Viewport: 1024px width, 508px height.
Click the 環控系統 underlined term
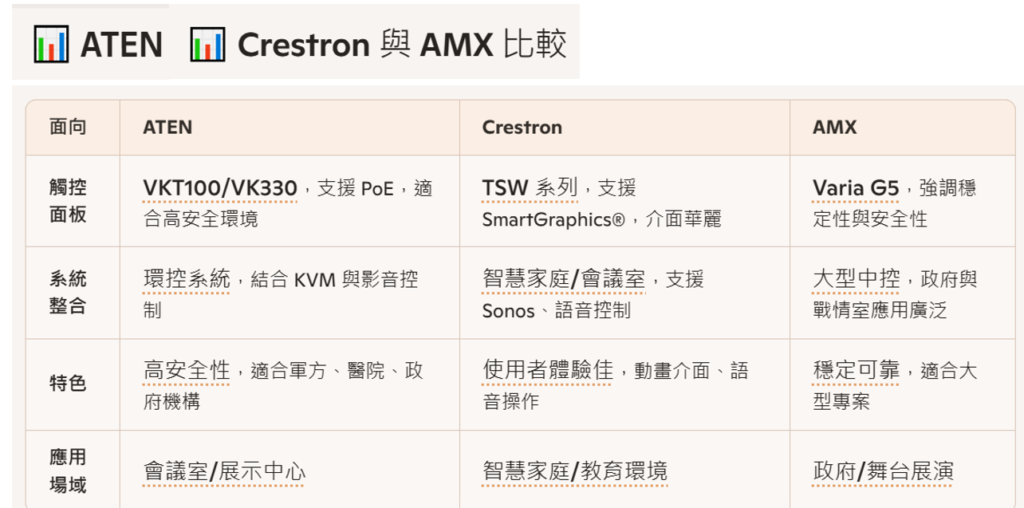(187, 279)
